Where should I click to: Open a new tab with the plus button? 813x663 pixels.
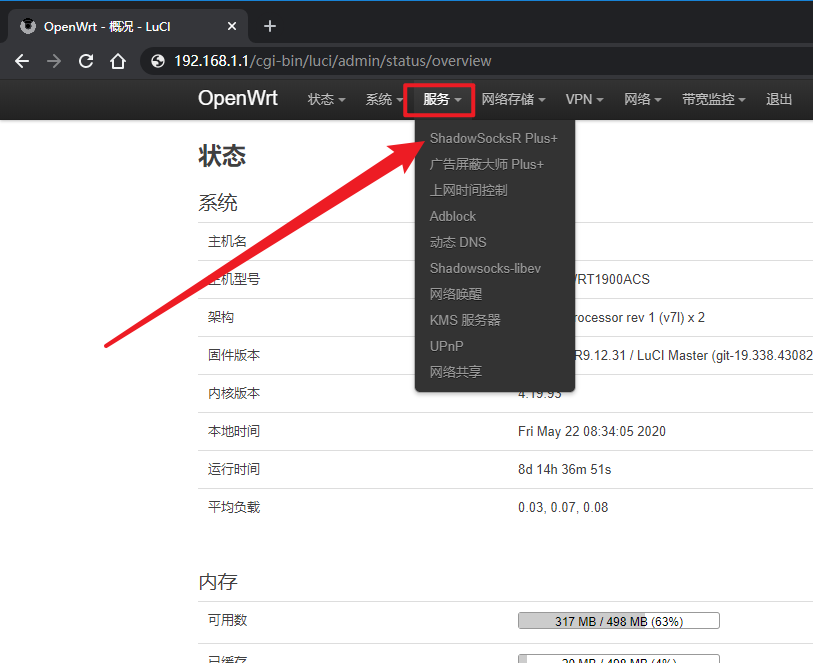pyautogui.click(x=270, y=26)
